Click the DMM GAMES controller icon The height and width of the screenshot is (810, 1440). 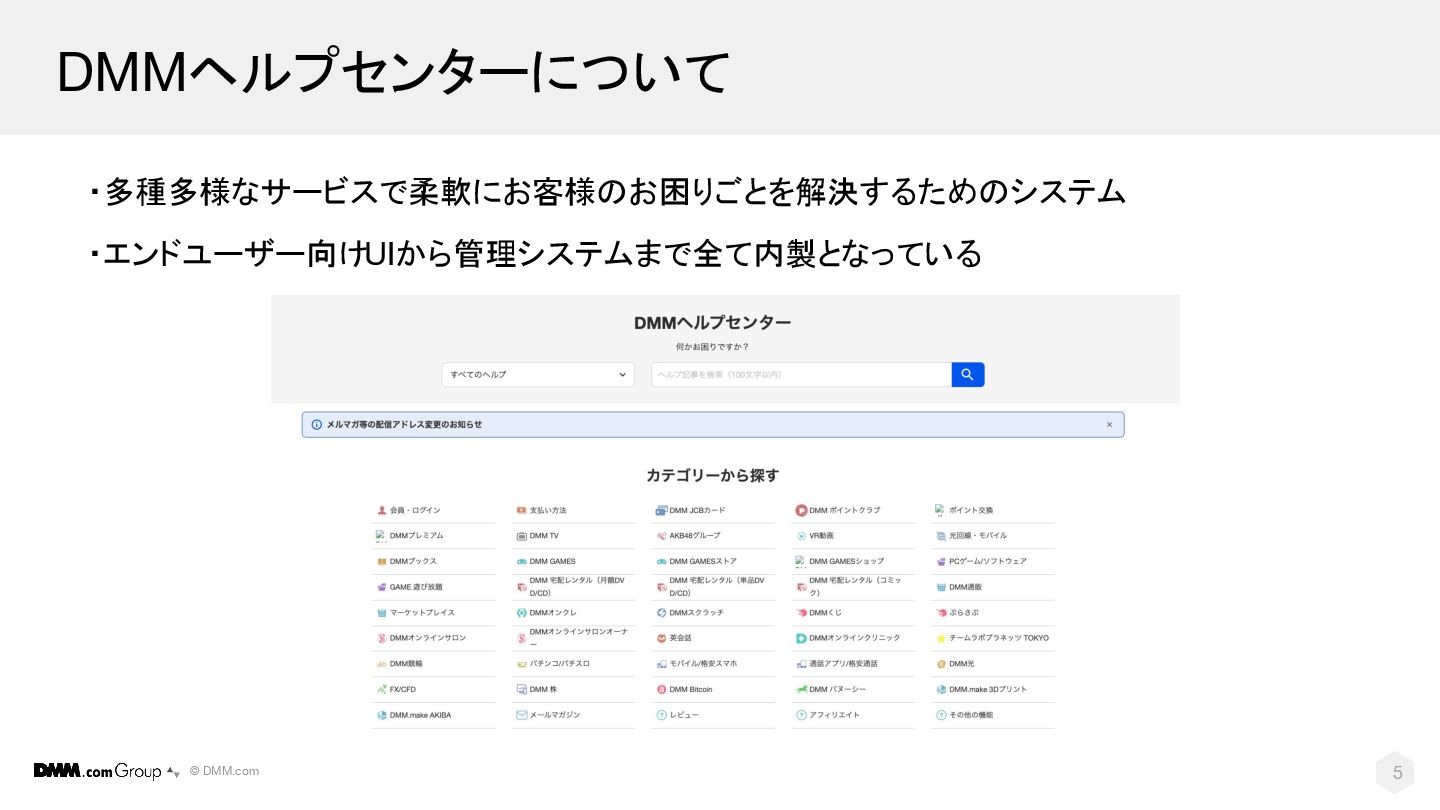(521, 561)
